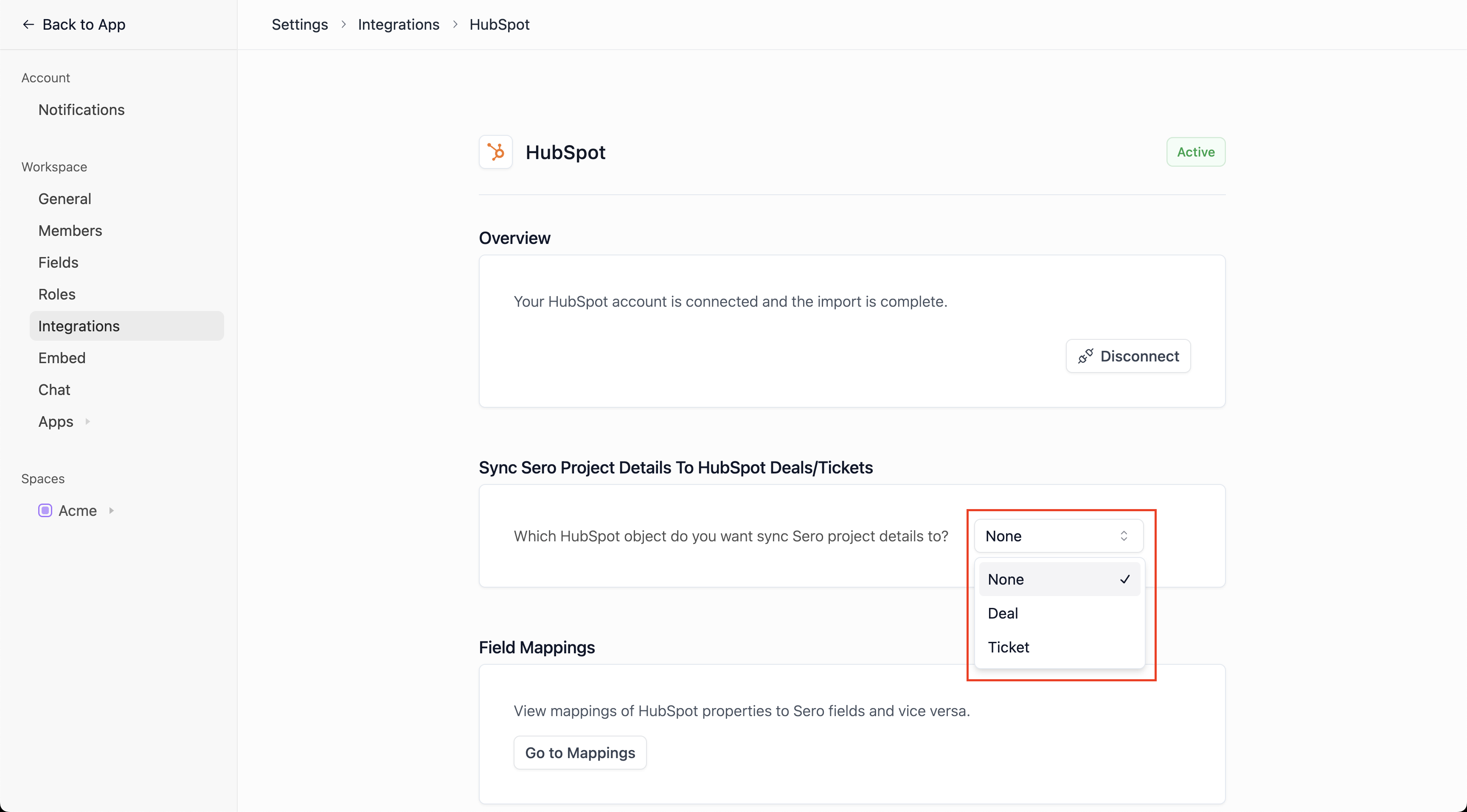Expand the Acme space arrow

112,510
